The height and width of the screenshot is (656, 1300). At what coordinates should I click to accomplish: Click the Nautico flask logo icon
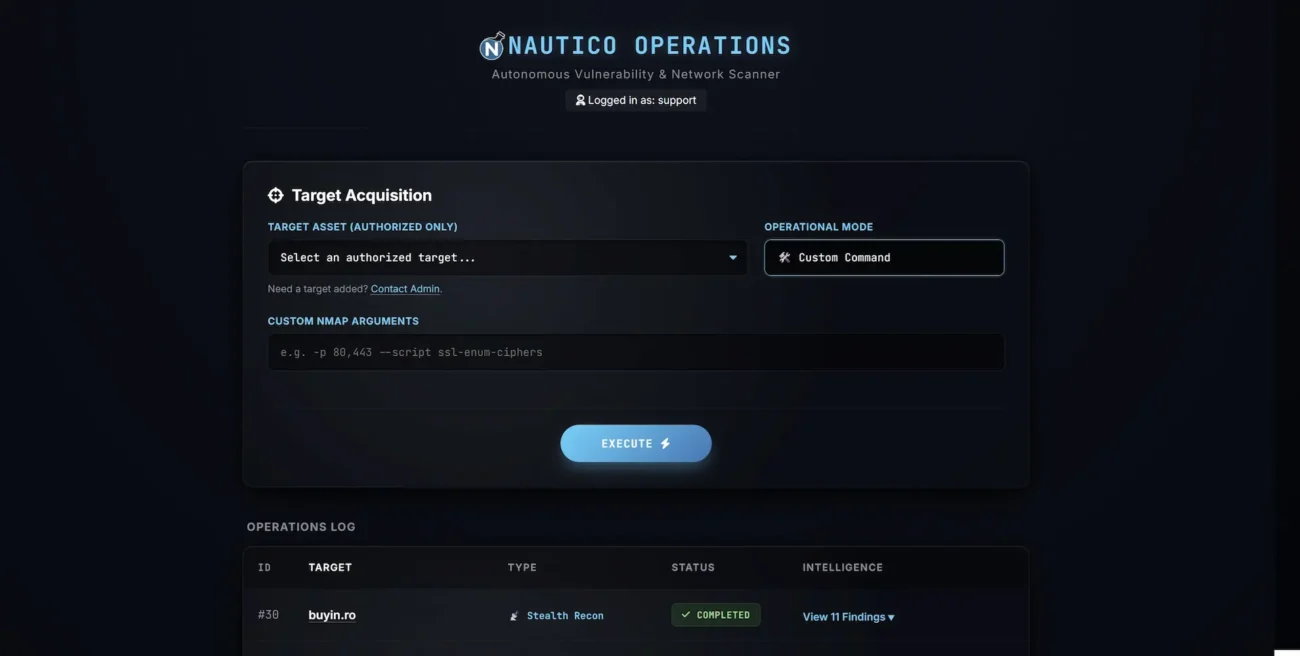[x=489, y=45]
